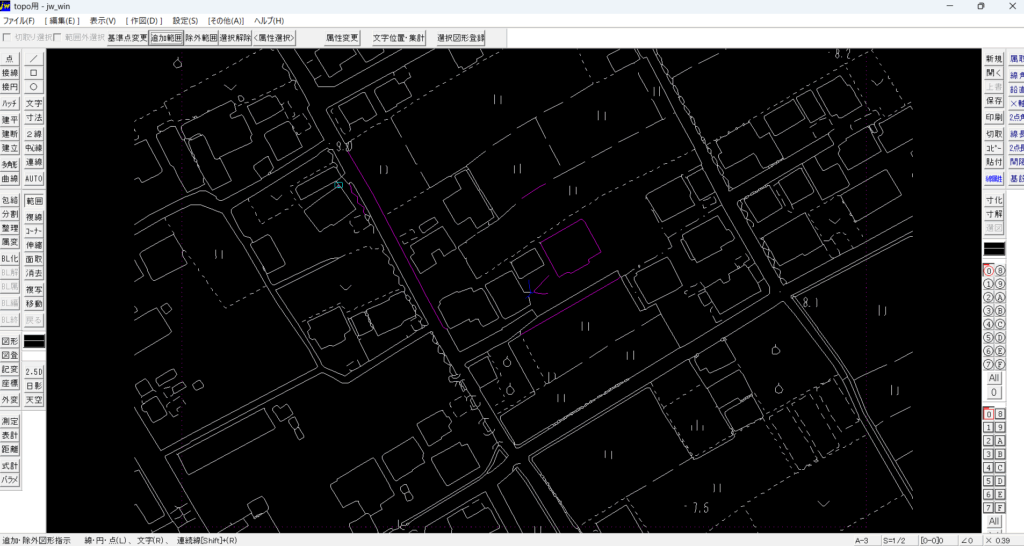Image resolution: width=1024 pixels, height=546 pixels.
Task: Click the 選択解除 button
Action: click(x=234, y=38)
